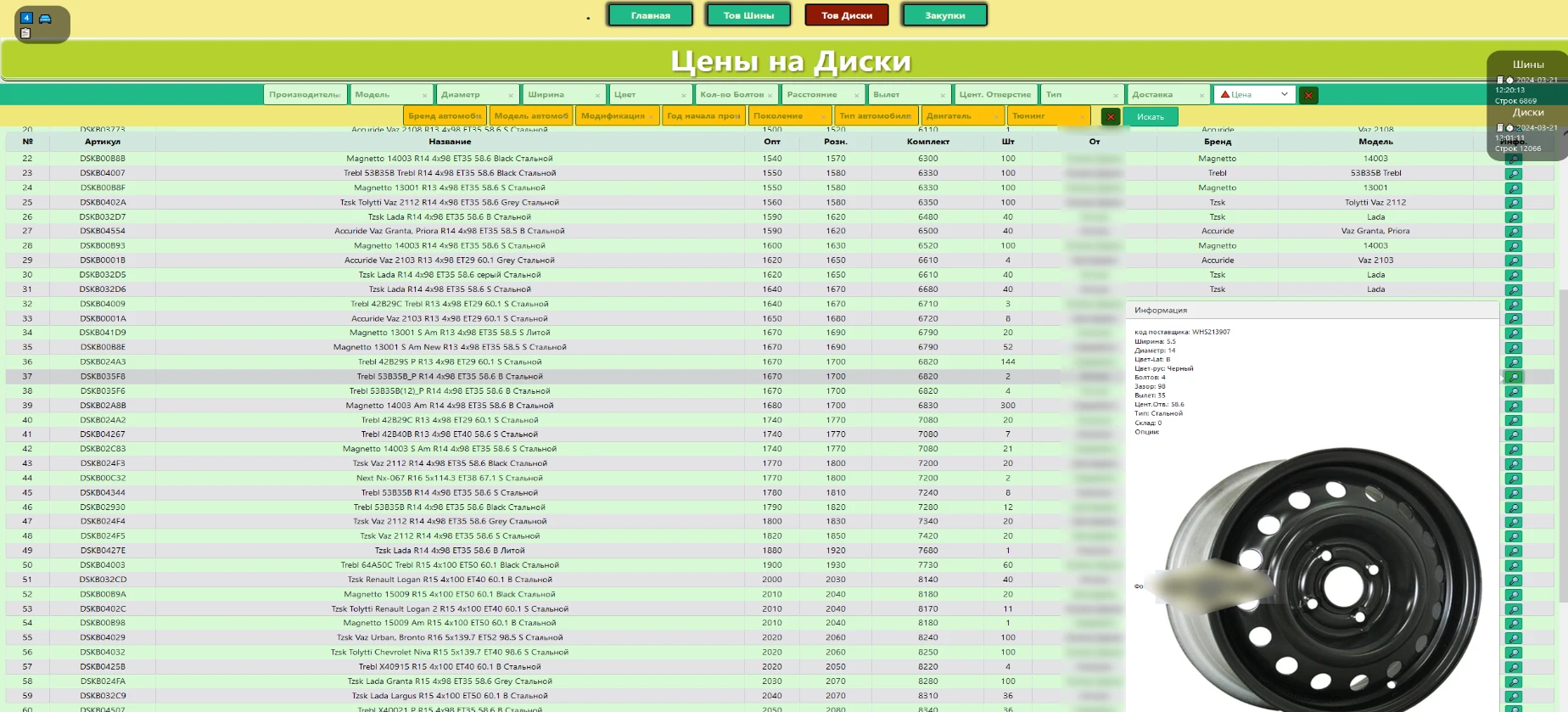Screen dimensions: 1568x712
Task: Open info for row DSKB02930
Action: pyautogui.click(x=1513, y=507)
